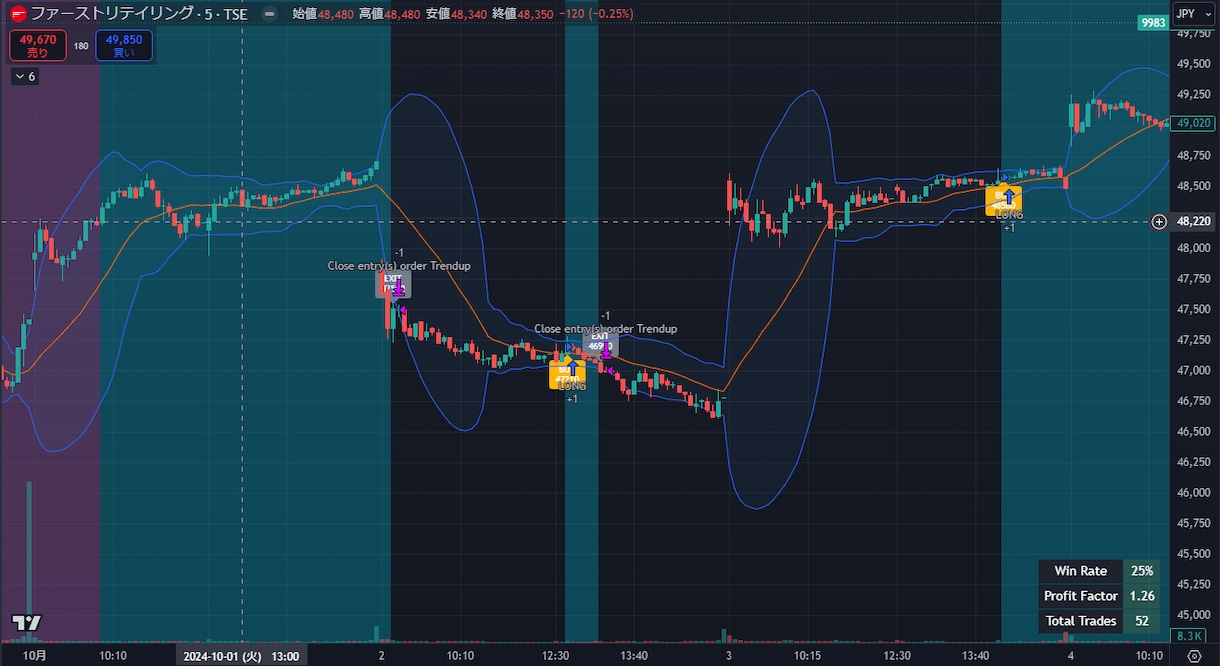Click the 180 spread value
Screen dimensions: 1220x666
(81, 46)
